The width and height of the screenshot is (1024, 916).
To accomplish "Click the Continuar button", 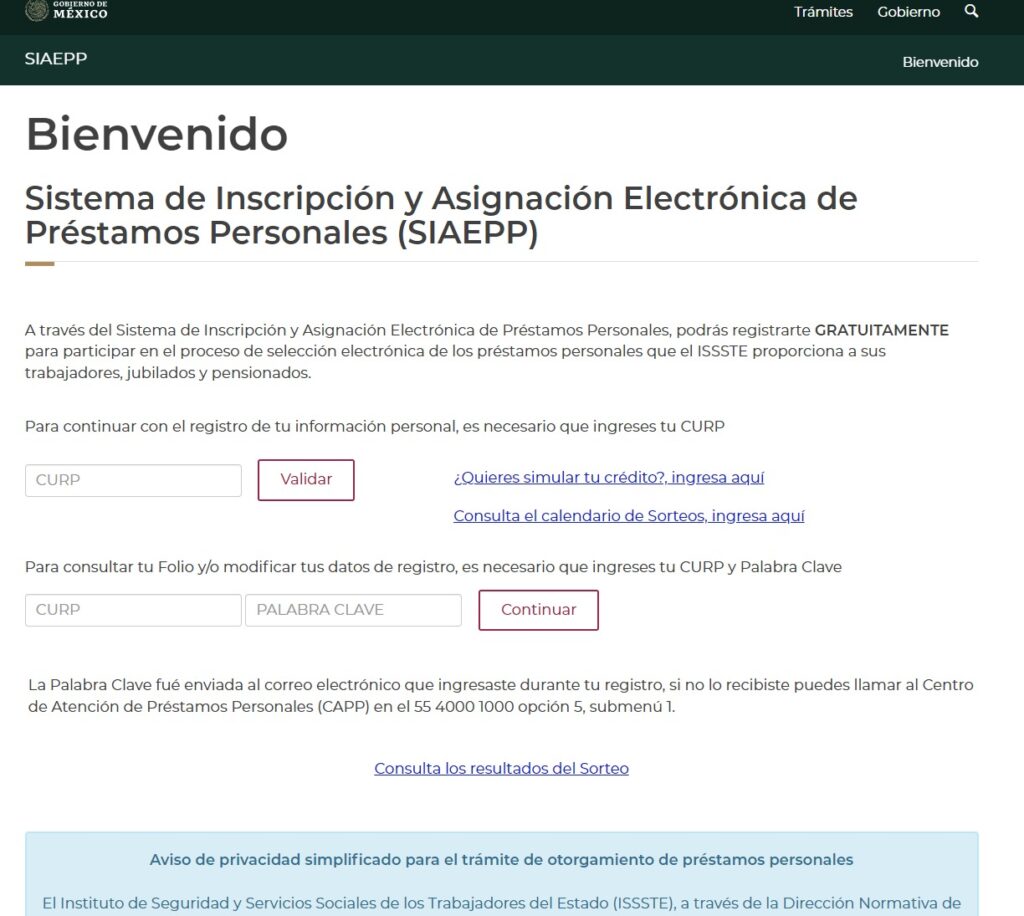I will click(538, 610).
